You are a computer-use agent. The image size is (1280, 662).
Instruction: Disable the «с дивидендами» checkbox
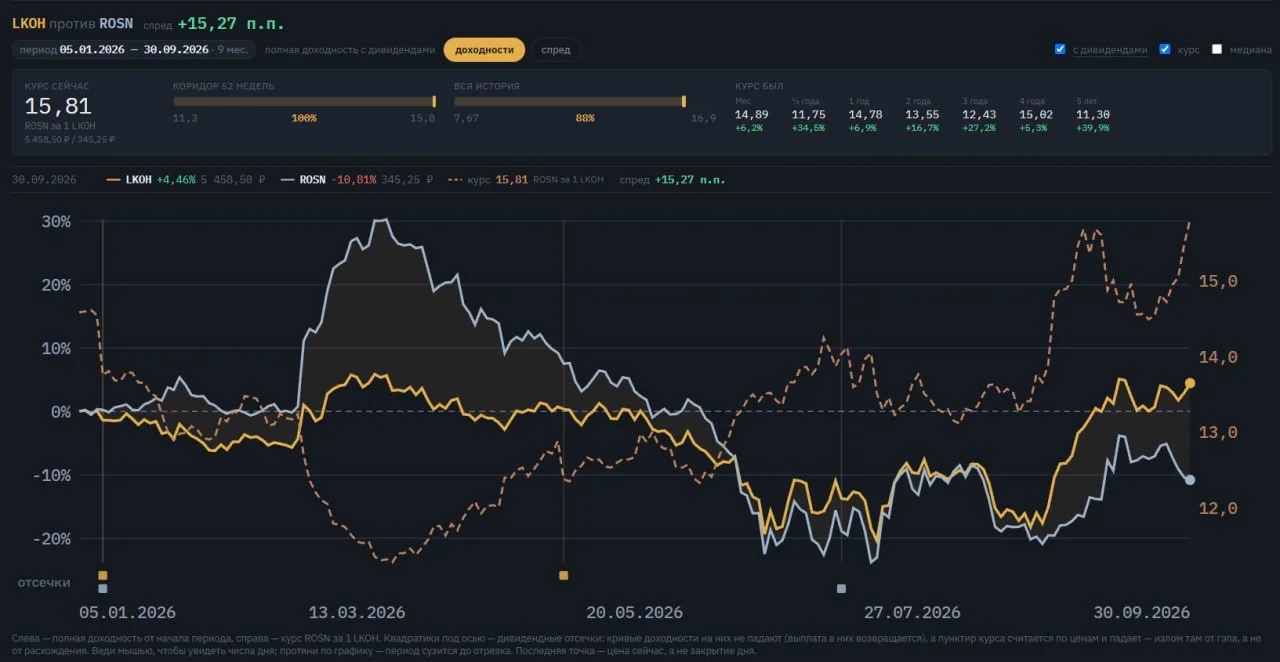pyautogui.click(x=1060, y=49)
